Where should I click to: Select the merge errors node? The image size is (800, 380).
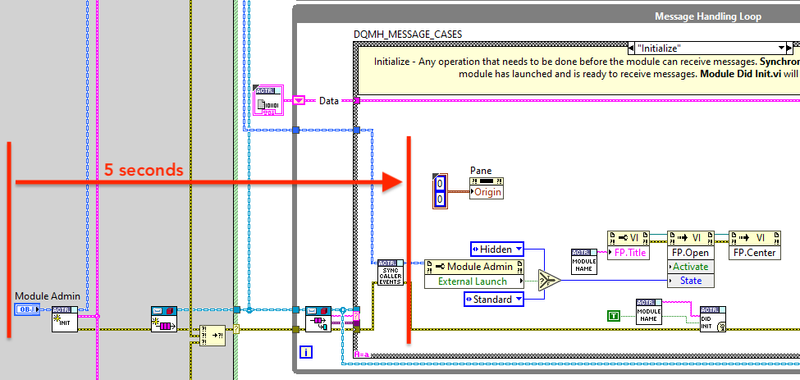click(212, 336)
